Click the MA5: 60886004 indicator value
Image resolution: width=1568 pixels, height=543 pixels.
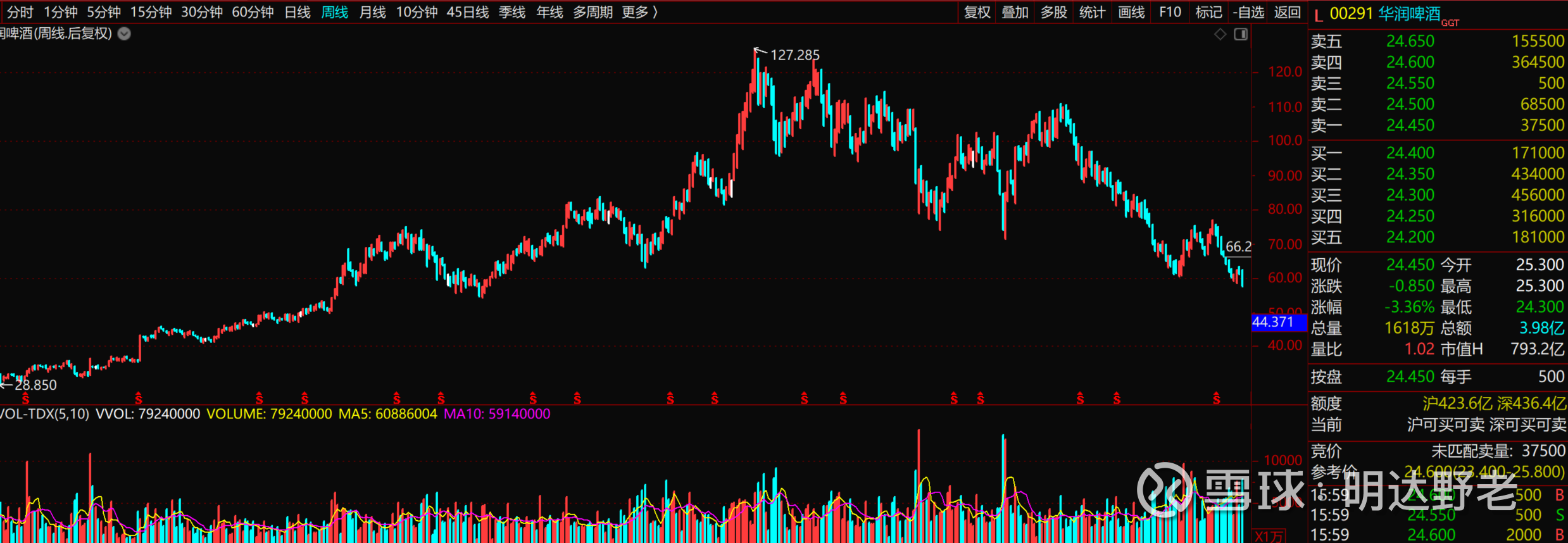point(388,414)
